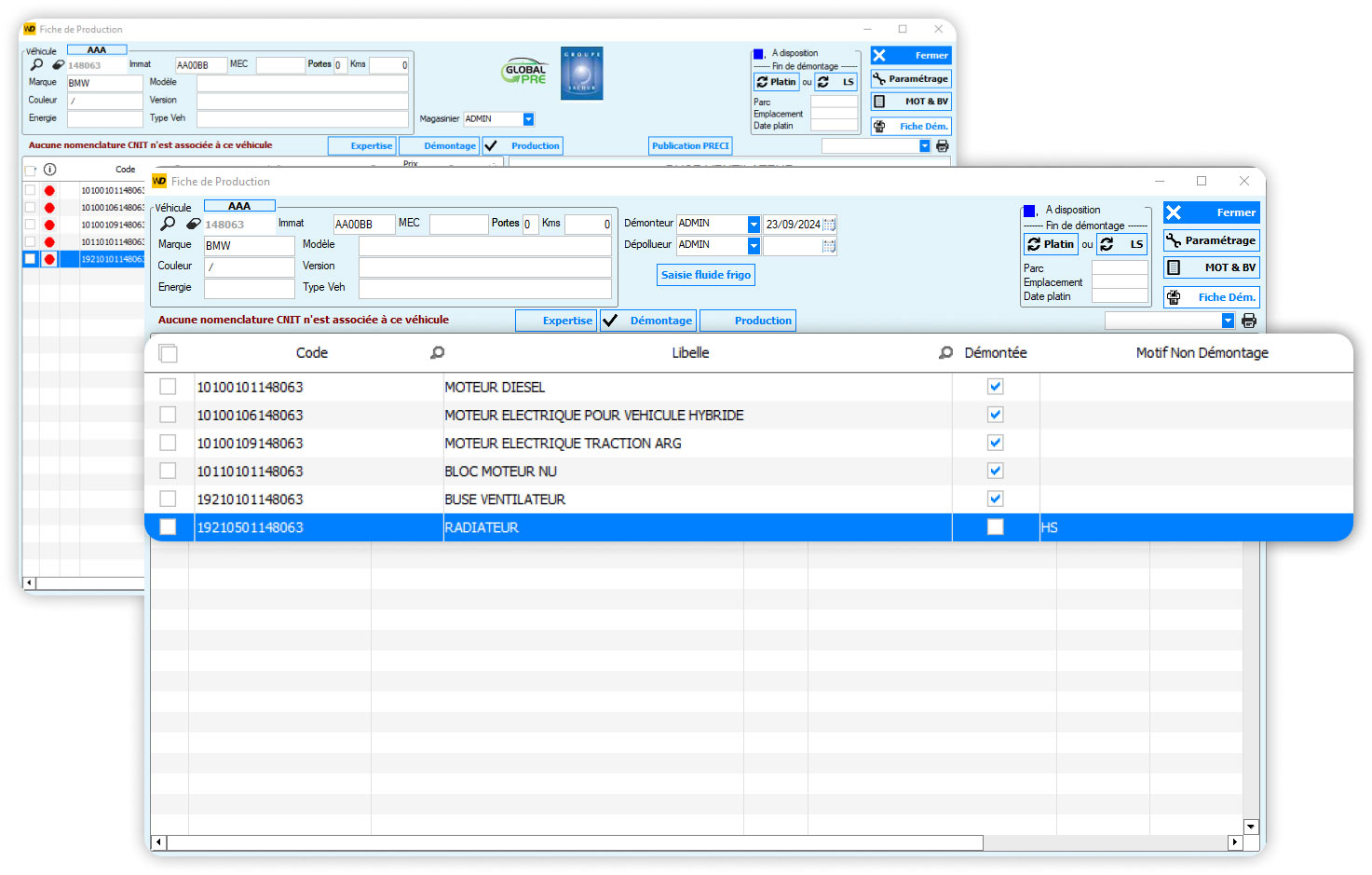Click Fermer button in front window
The height and width of the screenshot is (875, 1372).
(1211, 212)
